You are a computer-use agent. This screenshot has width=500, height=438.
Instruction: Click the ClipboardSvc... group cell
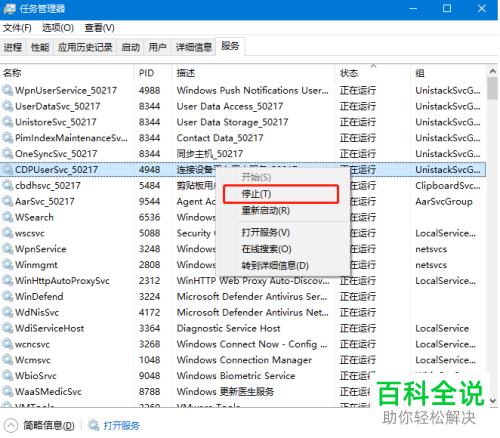coord(448,185)
